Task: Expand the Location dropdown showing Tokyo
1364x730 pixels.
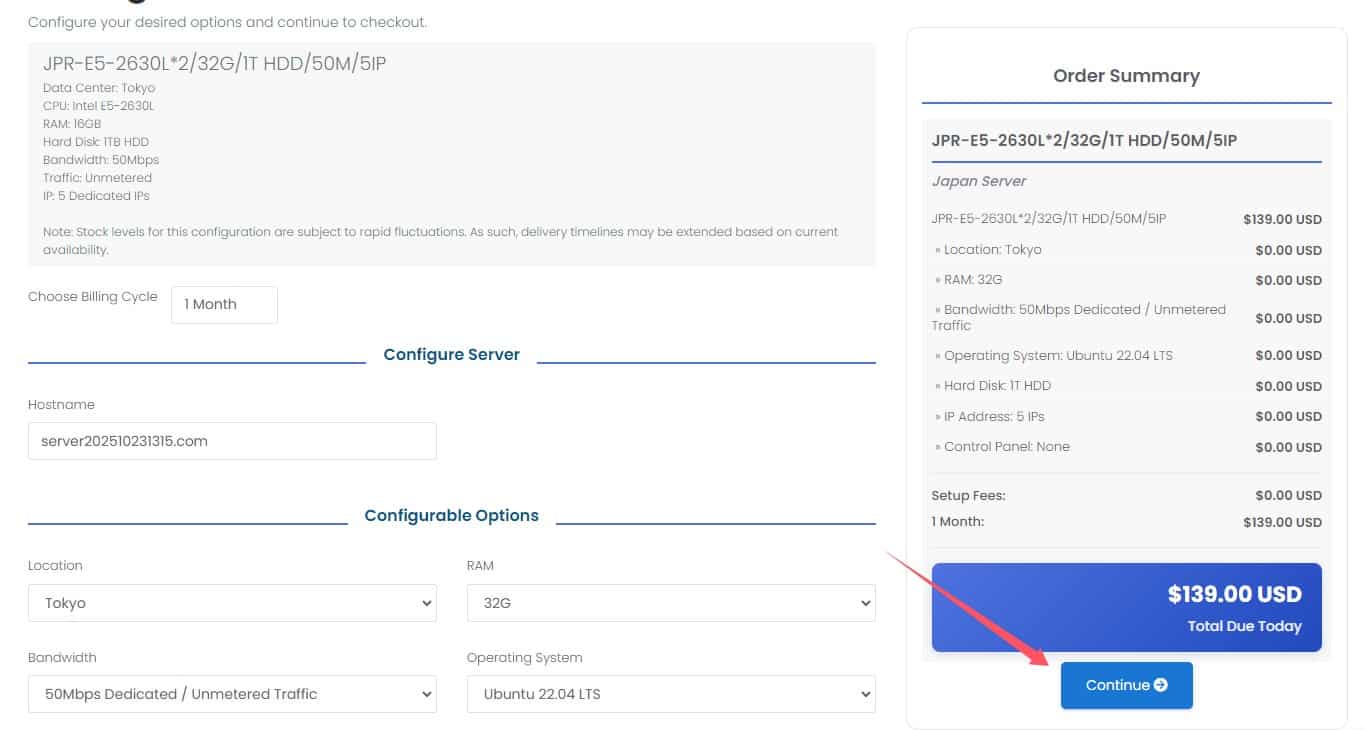Action: [x=232, y=603]
